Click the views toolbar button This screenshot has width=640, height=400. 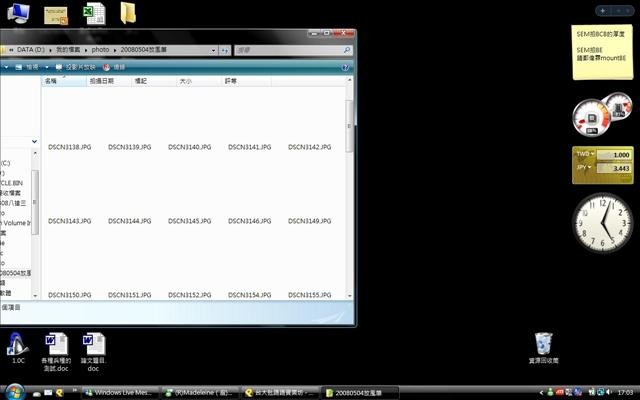pos(27,67)
